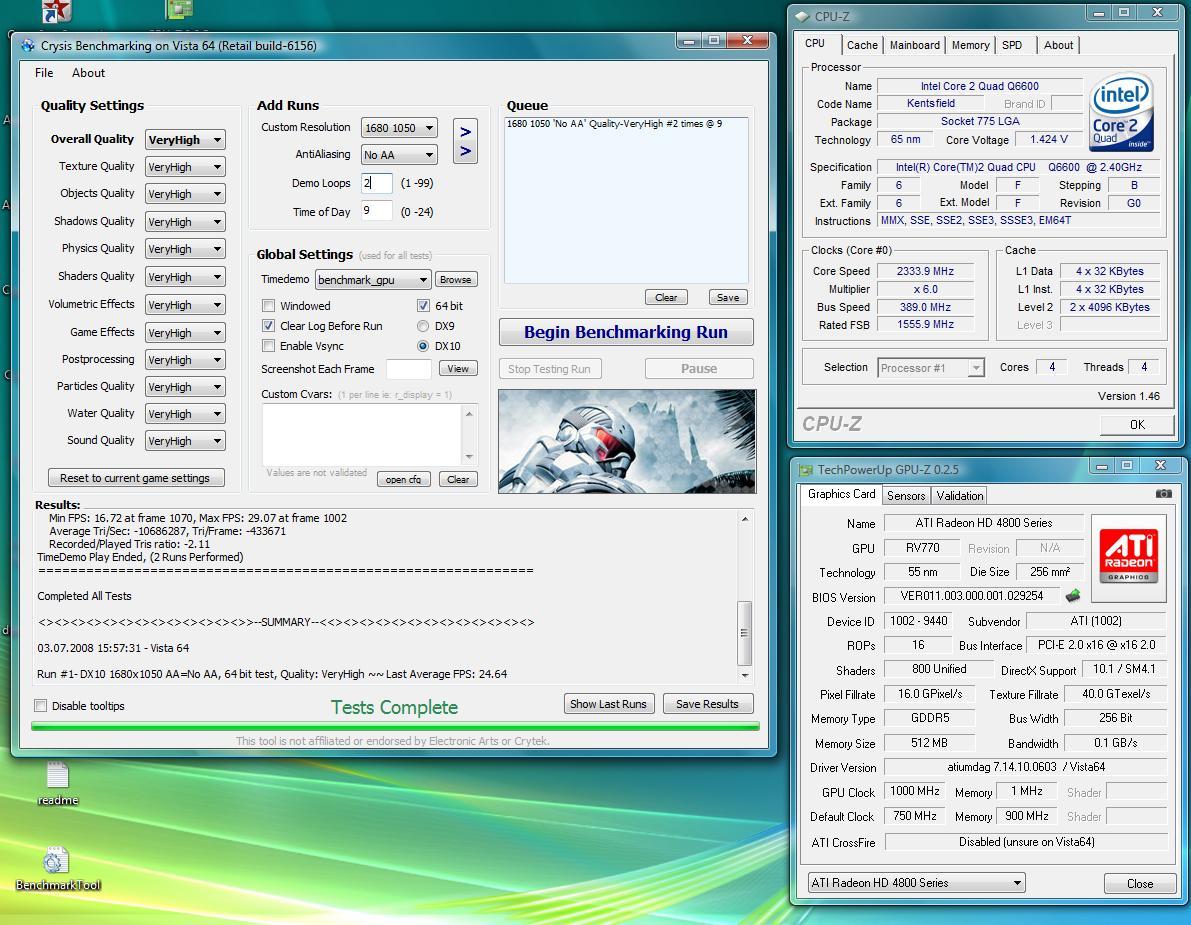Select the DX9 radio button

(423, 326)
